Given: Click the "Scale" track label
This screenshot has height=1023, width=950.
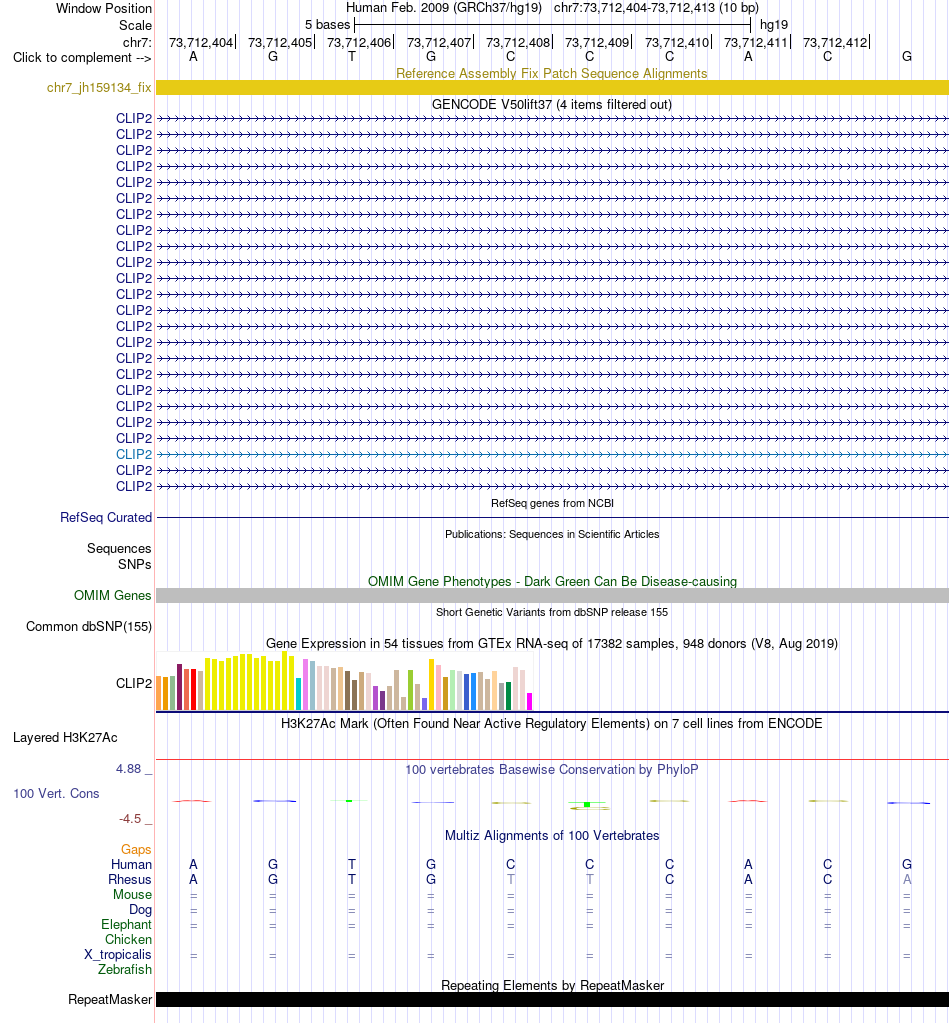Looking at the screenshot, I should point(135,25).
